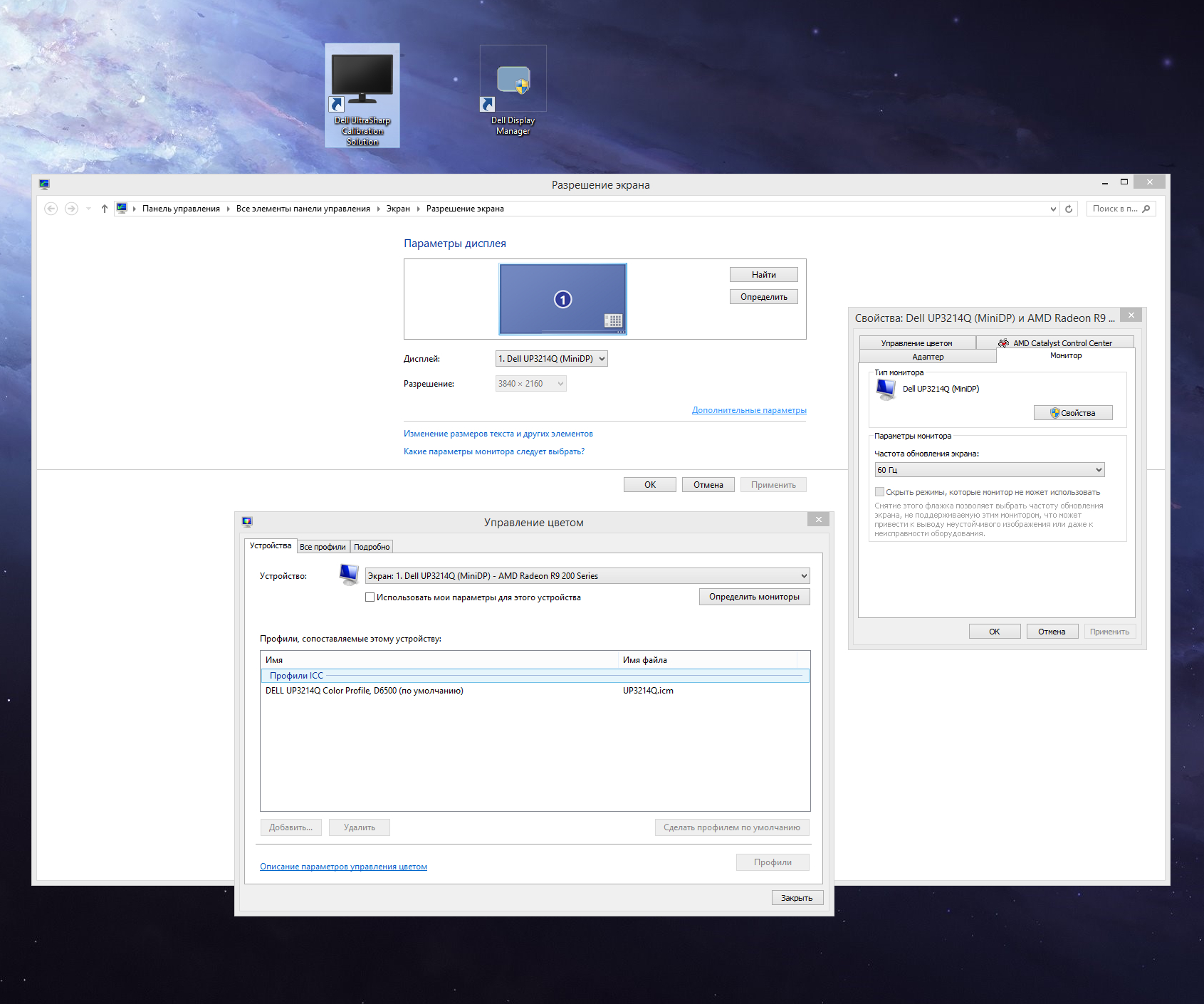
Task: Click Разрешение экрана in breadcrumb path
Action: 465,209
